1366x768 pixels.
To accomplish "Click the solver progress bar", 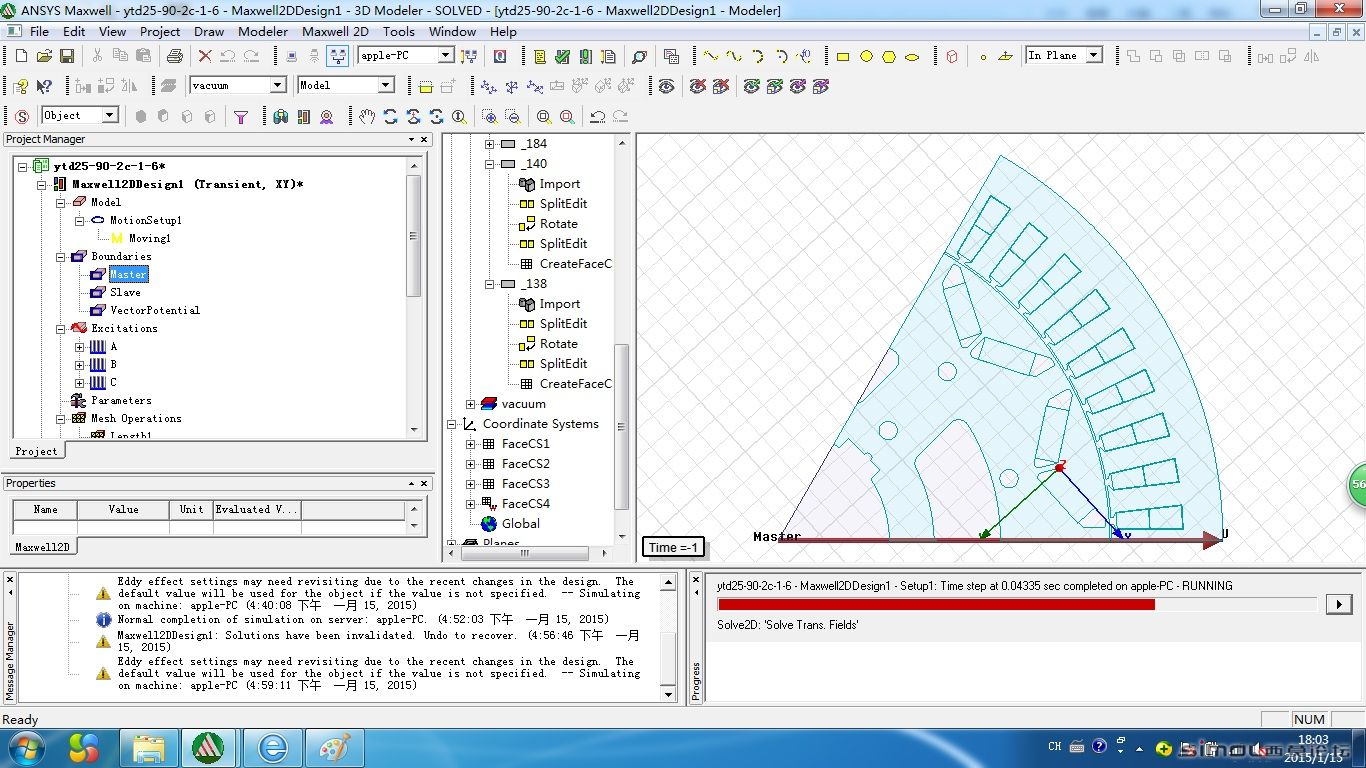I will [x=1017, y=604].
